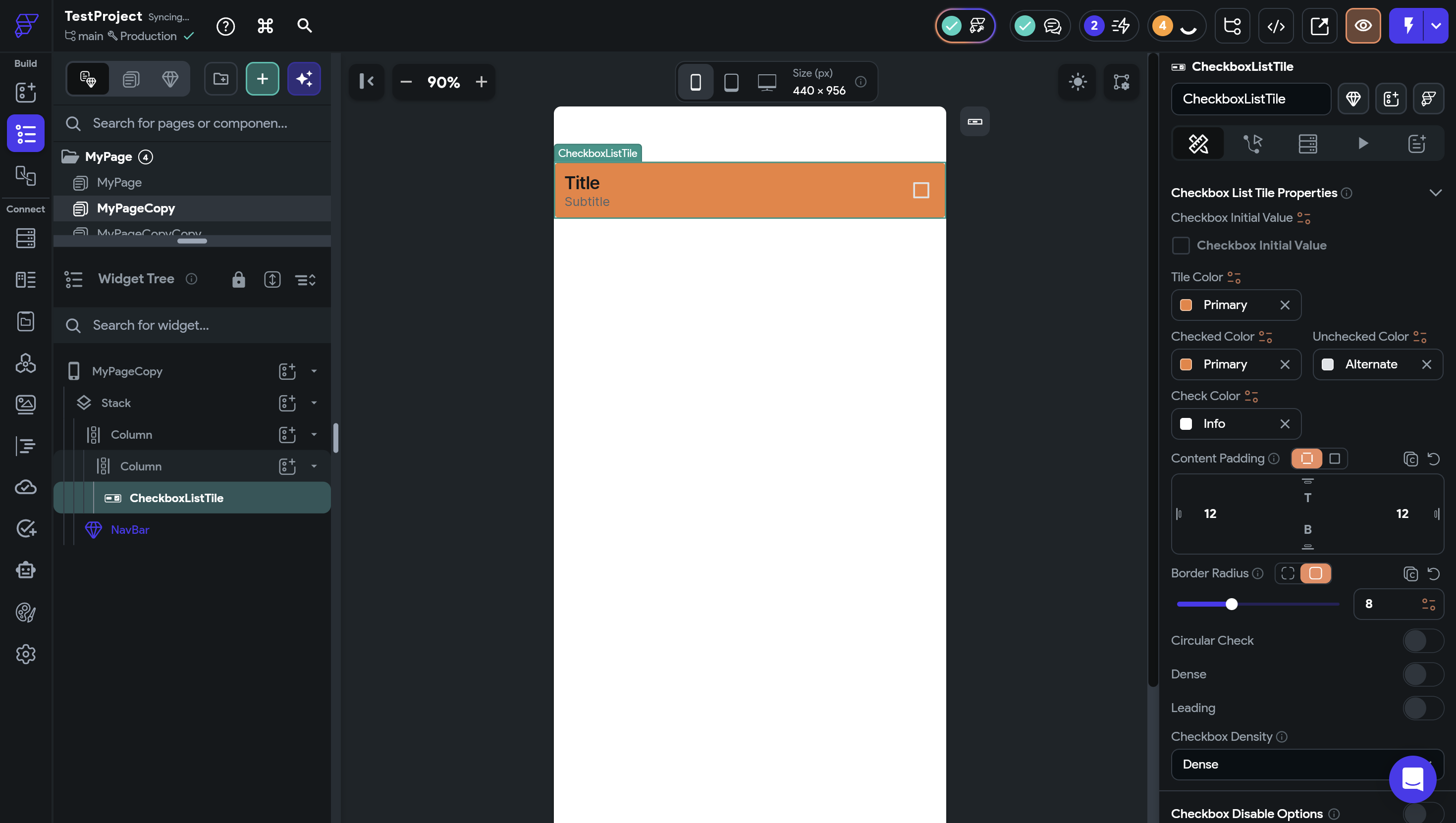The width and height of the screenshot is (1456, 823).
Task: Open the Backend Query tab
Action: [x=1307, y=144]
